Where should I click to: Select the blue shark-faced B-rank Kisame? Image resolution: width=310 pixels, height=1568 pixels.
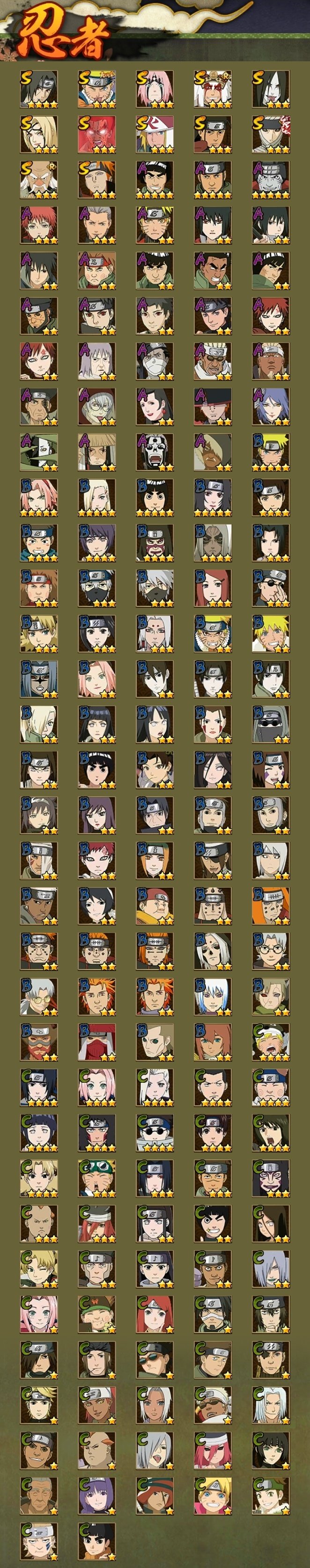pyautogui.click(x=39, y=679)
